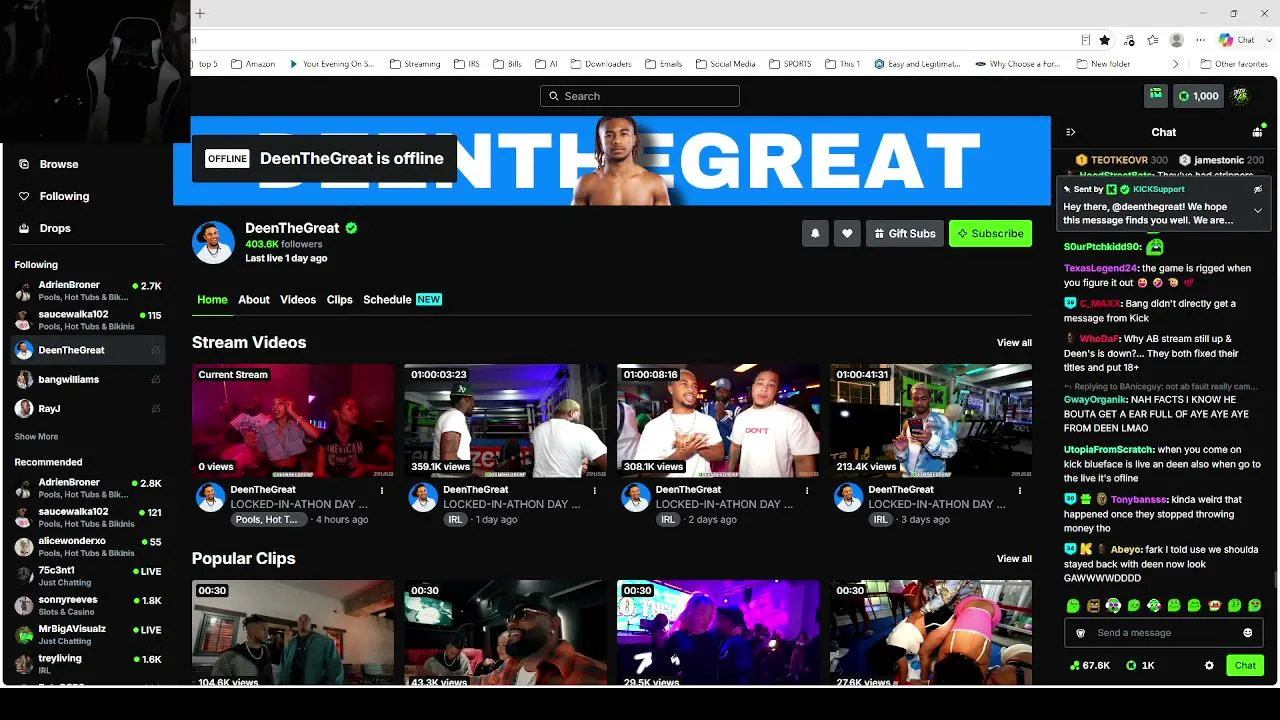The image size is (1280, 720).
Task: Switch to the Clips tab
Action: [x=340, y=300]
